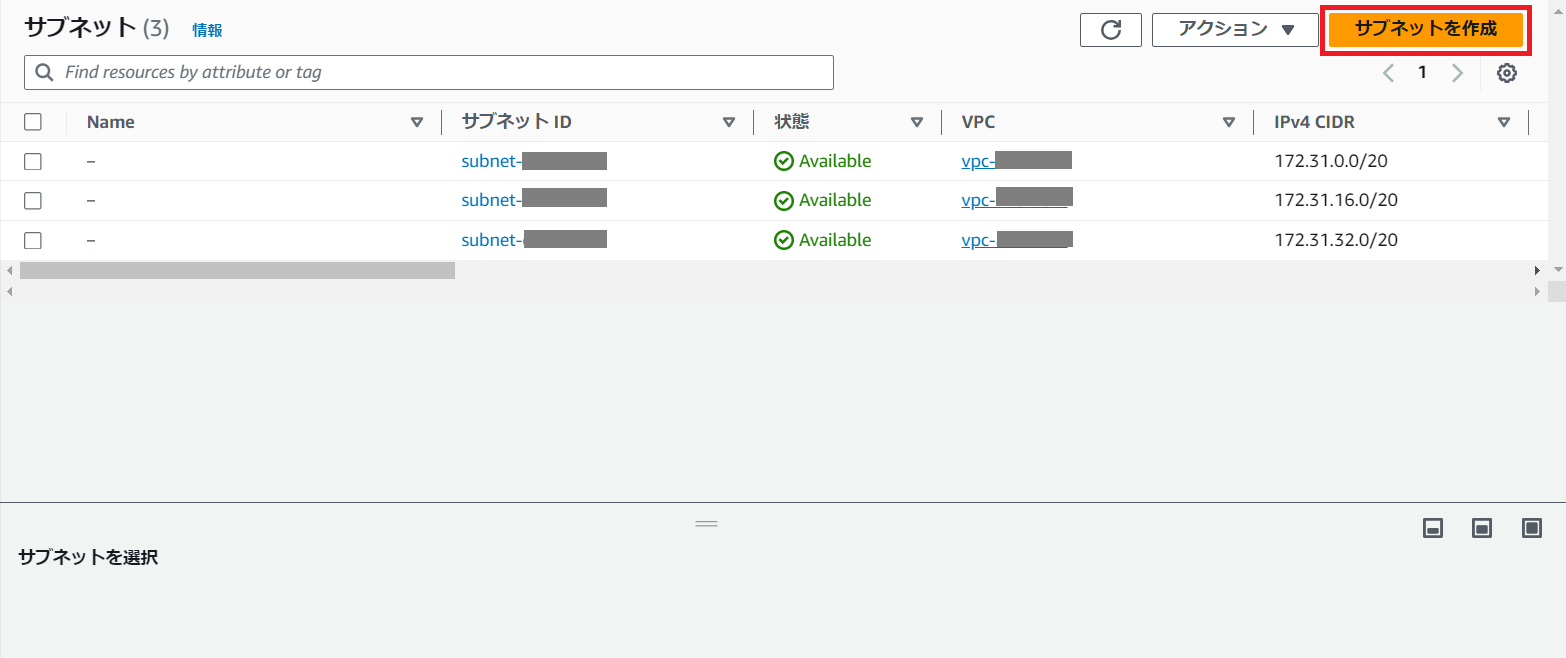Go to previous page arrow
This screenshot has height=658, width=1566.
coord(1388,73)
